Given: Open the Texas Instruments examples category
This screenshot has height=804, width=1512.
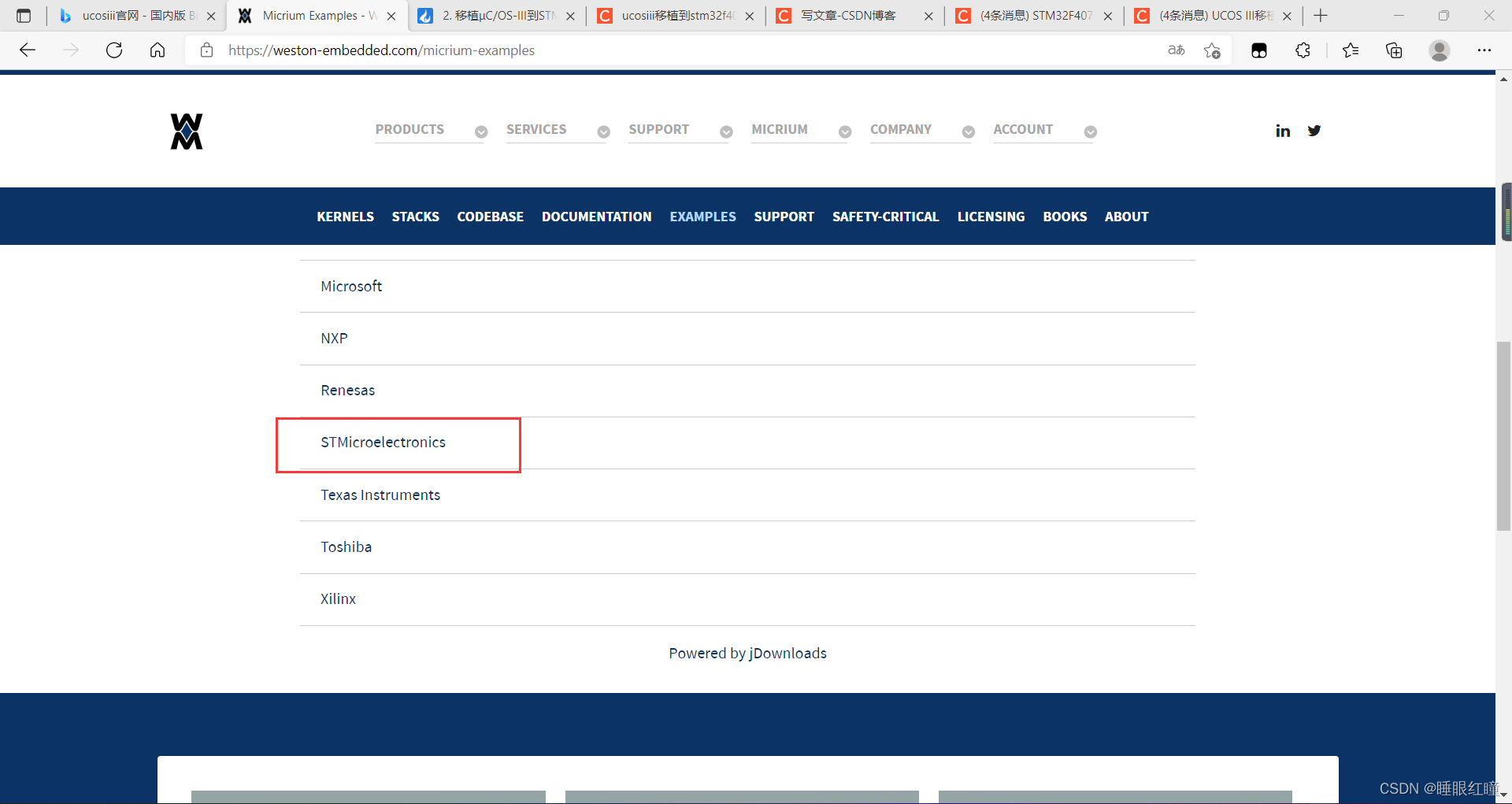Looking at the screenshot, I should (380, 495).
